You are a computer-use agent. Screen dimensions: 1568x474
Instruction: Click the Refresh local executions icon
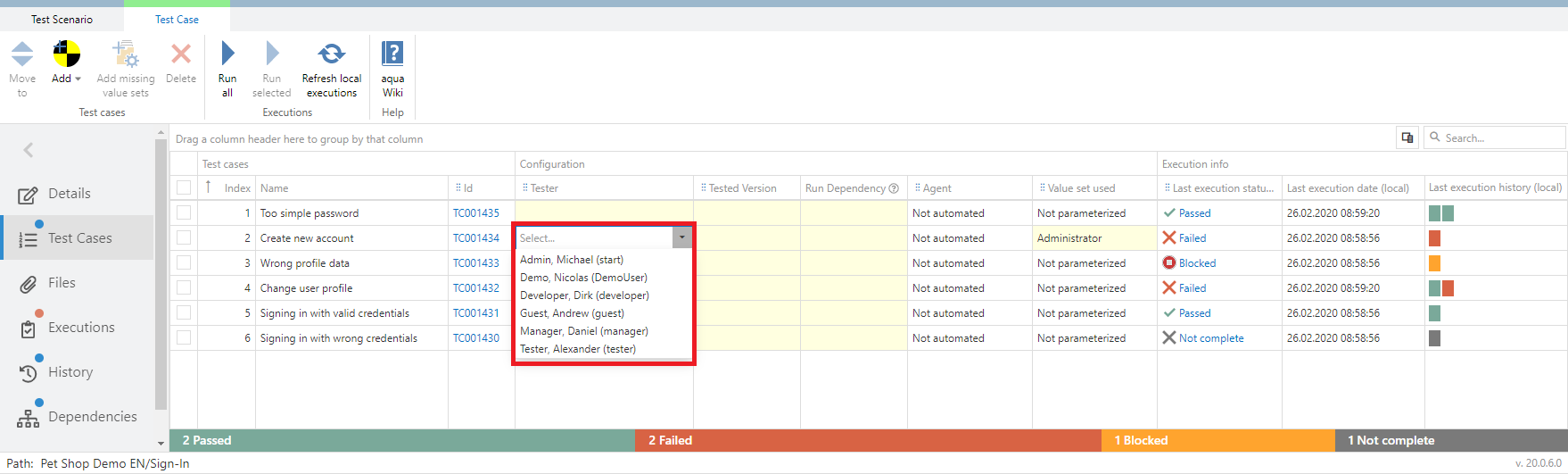pos(331,54)
